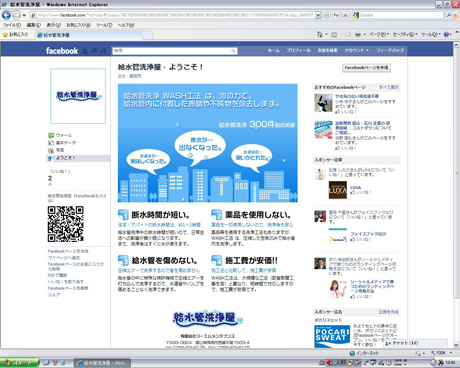Viewport: 460px width, 368px height.
Task: Expand the アカウント dropdown
Action: point(357,50)
